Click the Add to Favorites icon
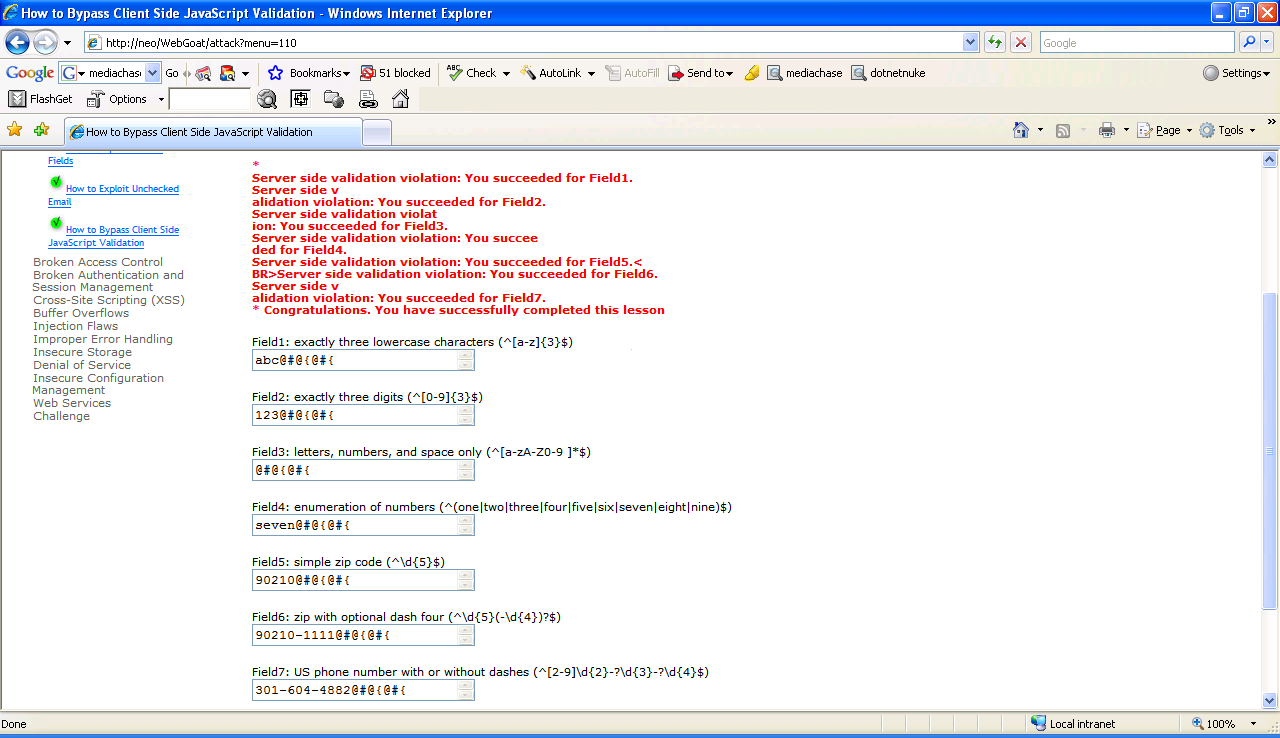1280x738 pixels. [x=41, y=130]
